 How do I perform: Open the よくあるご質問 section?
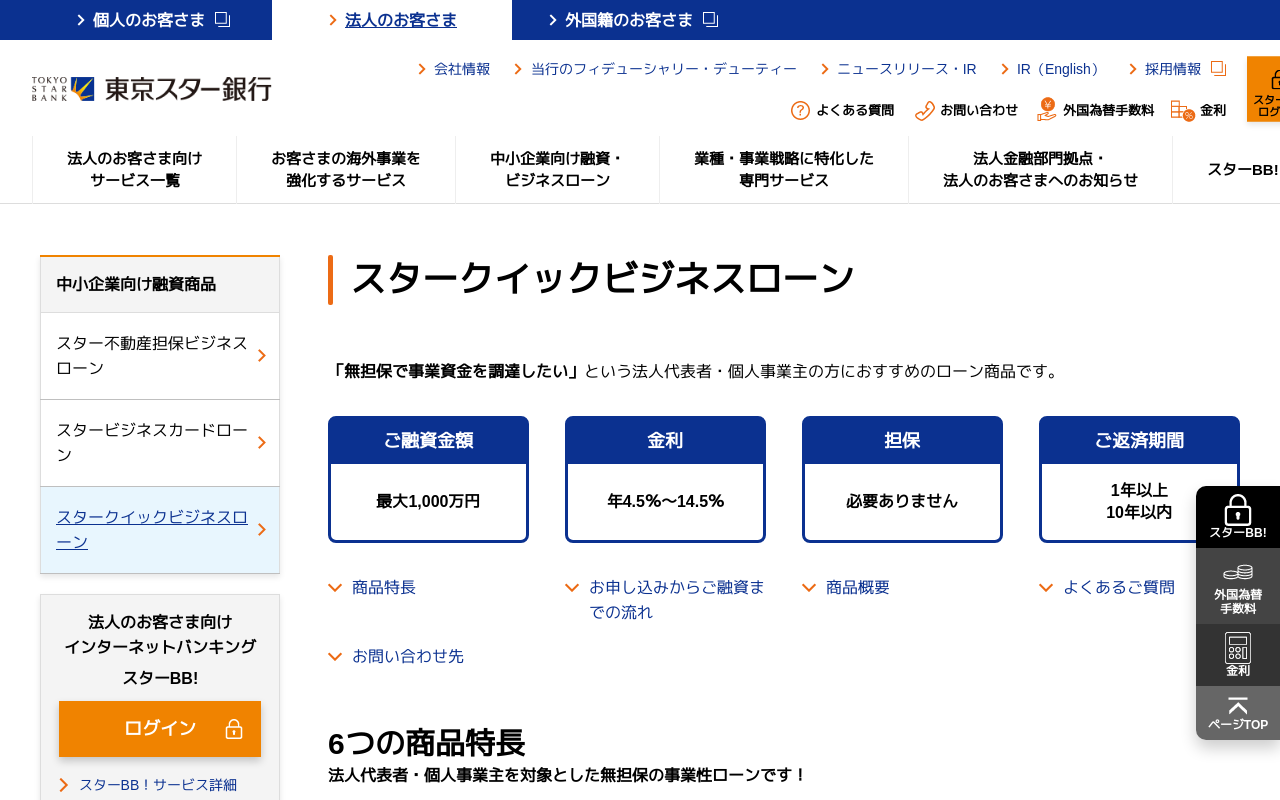(1119, 587)
